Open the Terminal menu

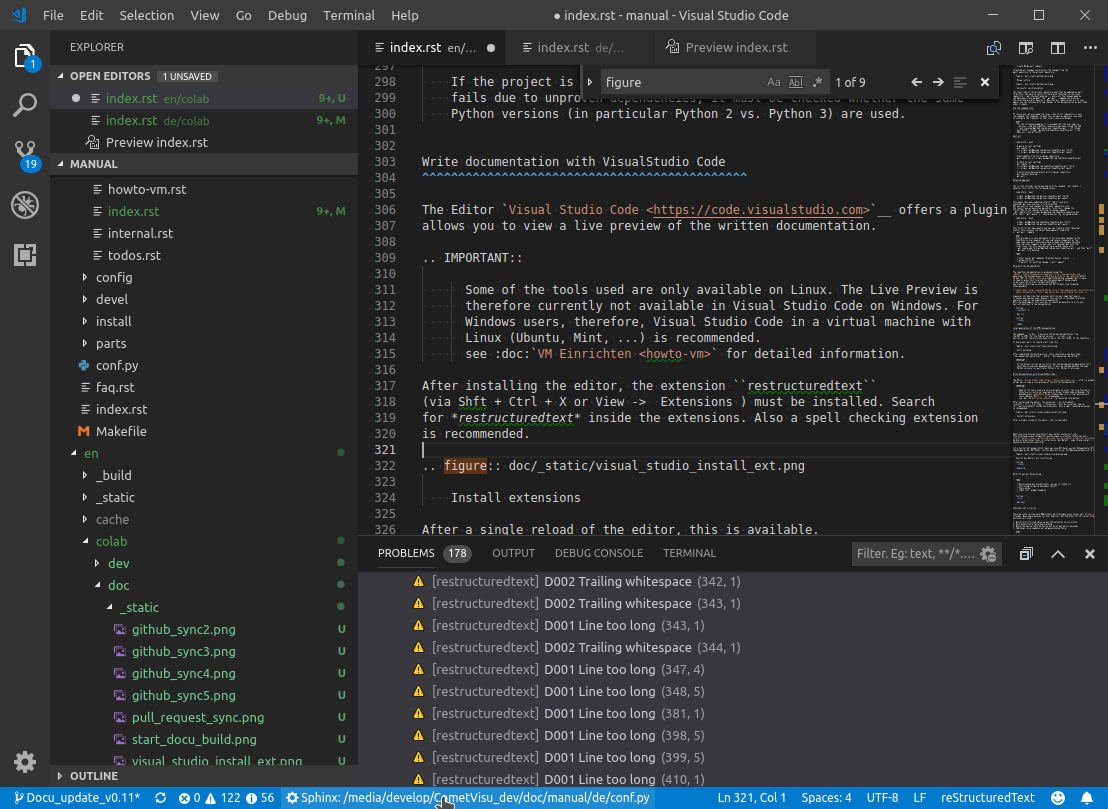(x=349, y=16)
